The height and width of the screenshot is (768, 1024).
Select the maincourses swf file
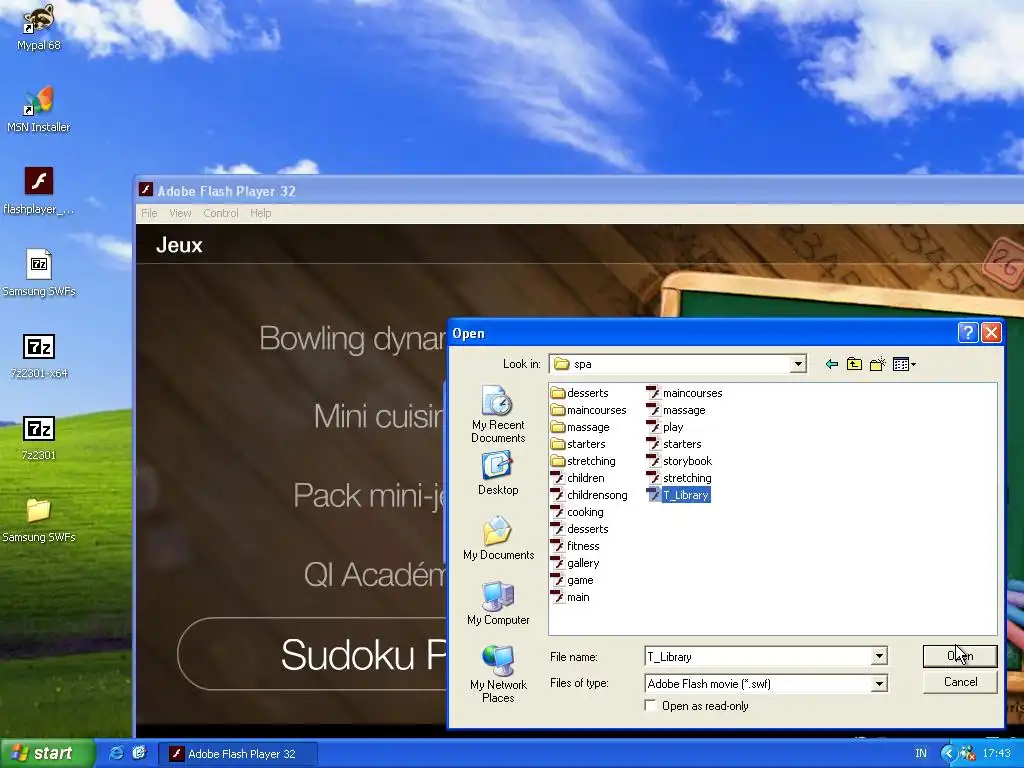coord(684,393)
